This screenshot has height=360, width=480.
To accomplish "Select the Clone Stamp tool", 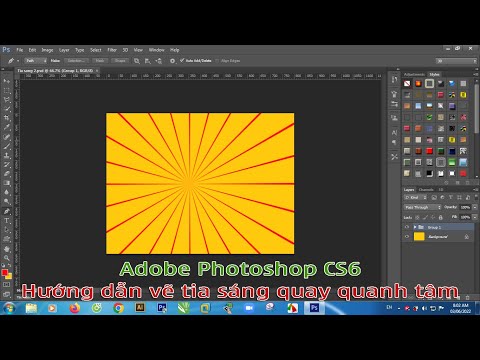I will 7,155.
